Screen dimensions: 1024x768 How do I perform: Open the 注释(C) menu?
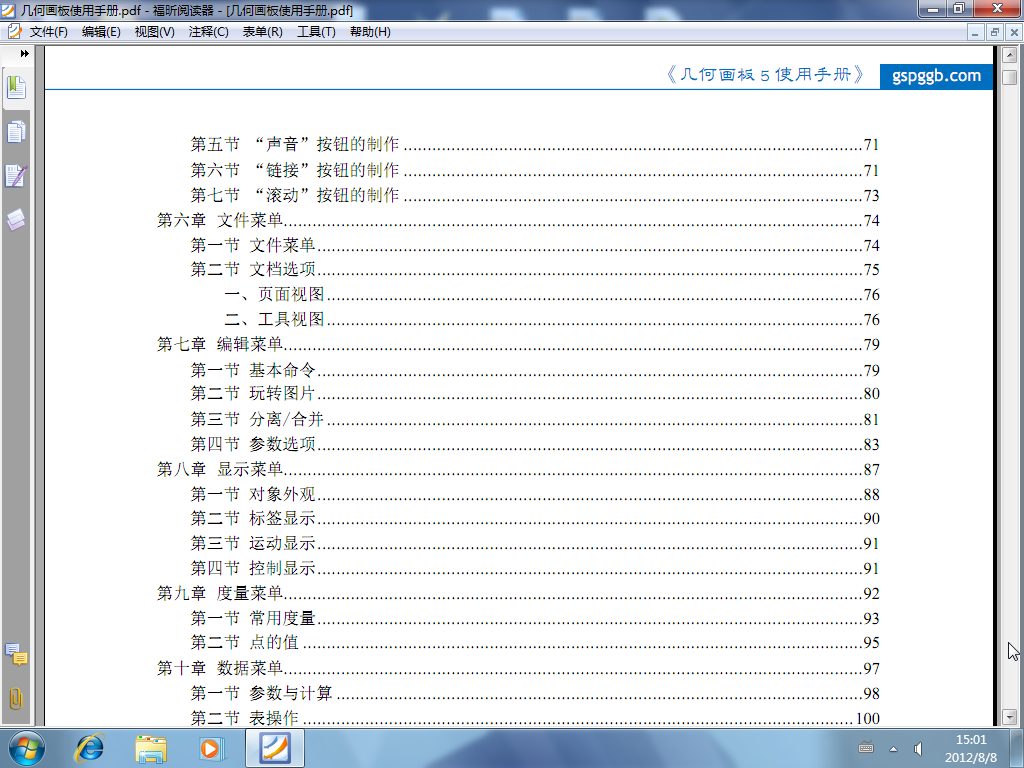point(208,32)
